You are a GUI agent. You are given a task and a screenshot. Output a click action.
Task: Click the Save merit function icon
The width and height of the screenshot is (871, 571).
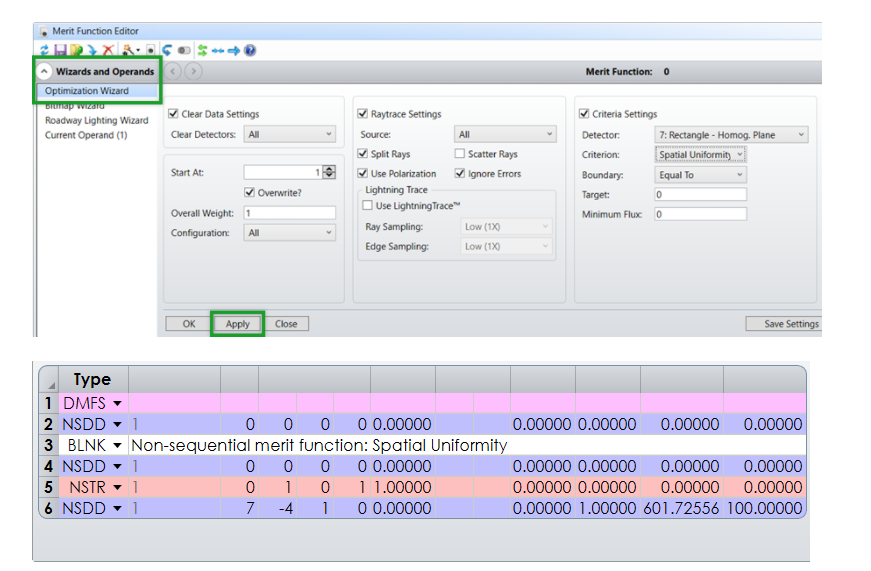tap(60, 50)
